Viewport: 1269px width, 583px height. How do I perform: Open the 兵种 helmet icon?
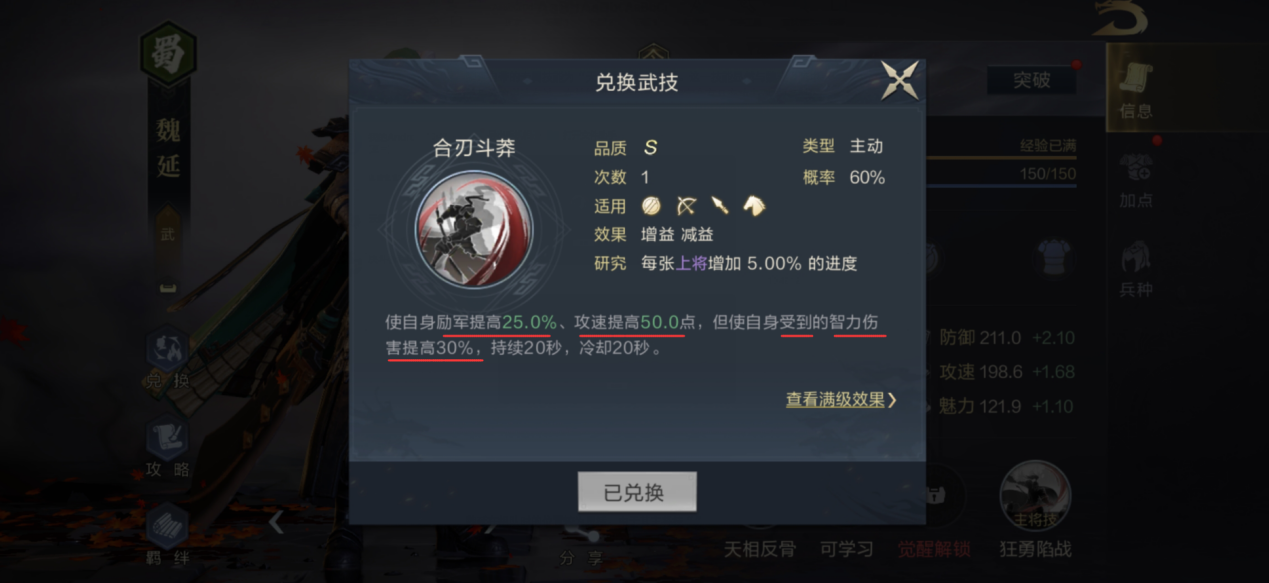1136,269
